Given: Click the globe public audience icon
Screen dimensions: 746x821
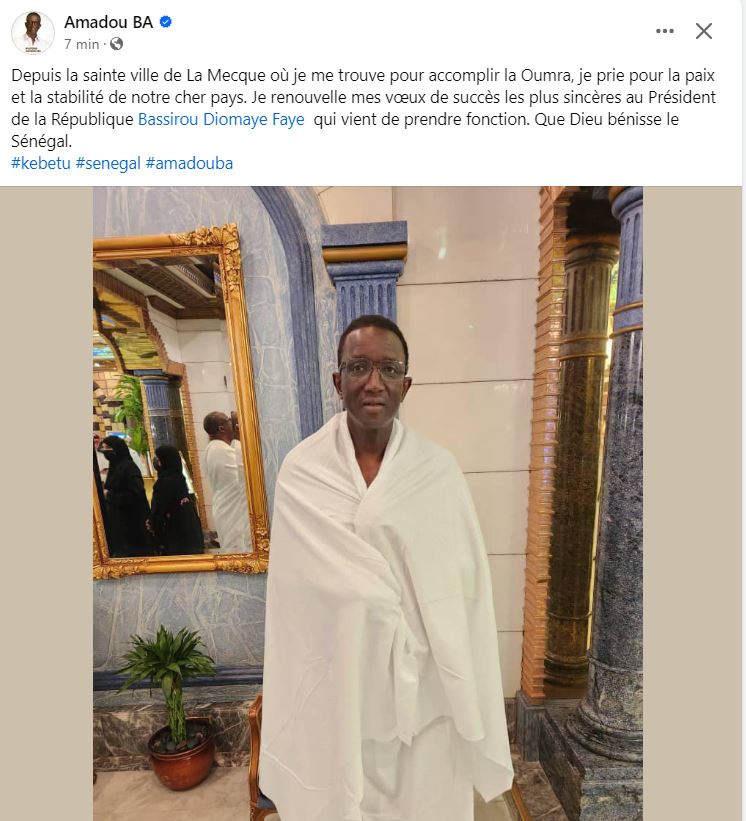Looking at the screenshot, I should click(116, 44).
